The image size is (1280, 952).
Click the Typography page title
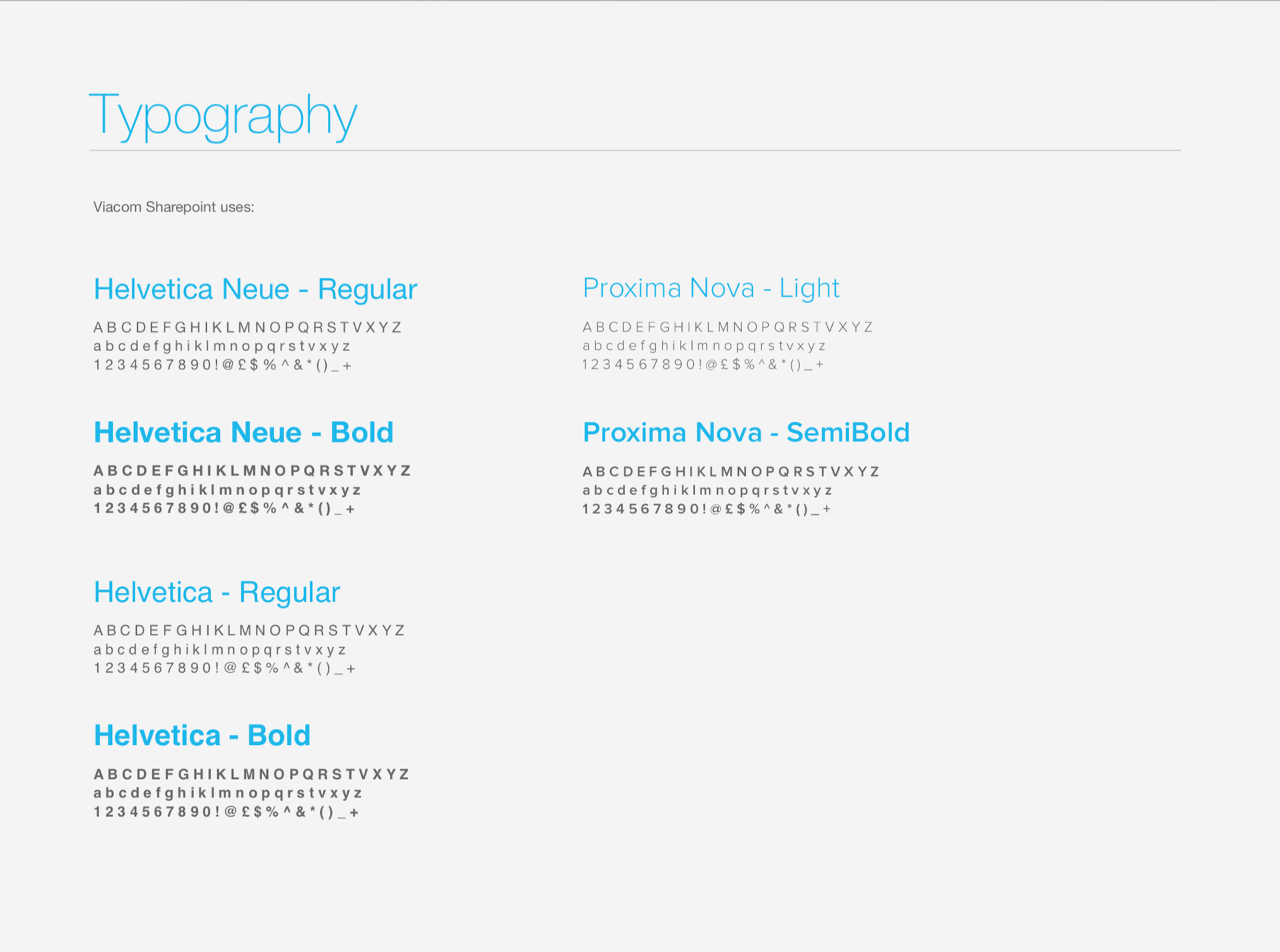pyautogui.click(x=223, y=116)
